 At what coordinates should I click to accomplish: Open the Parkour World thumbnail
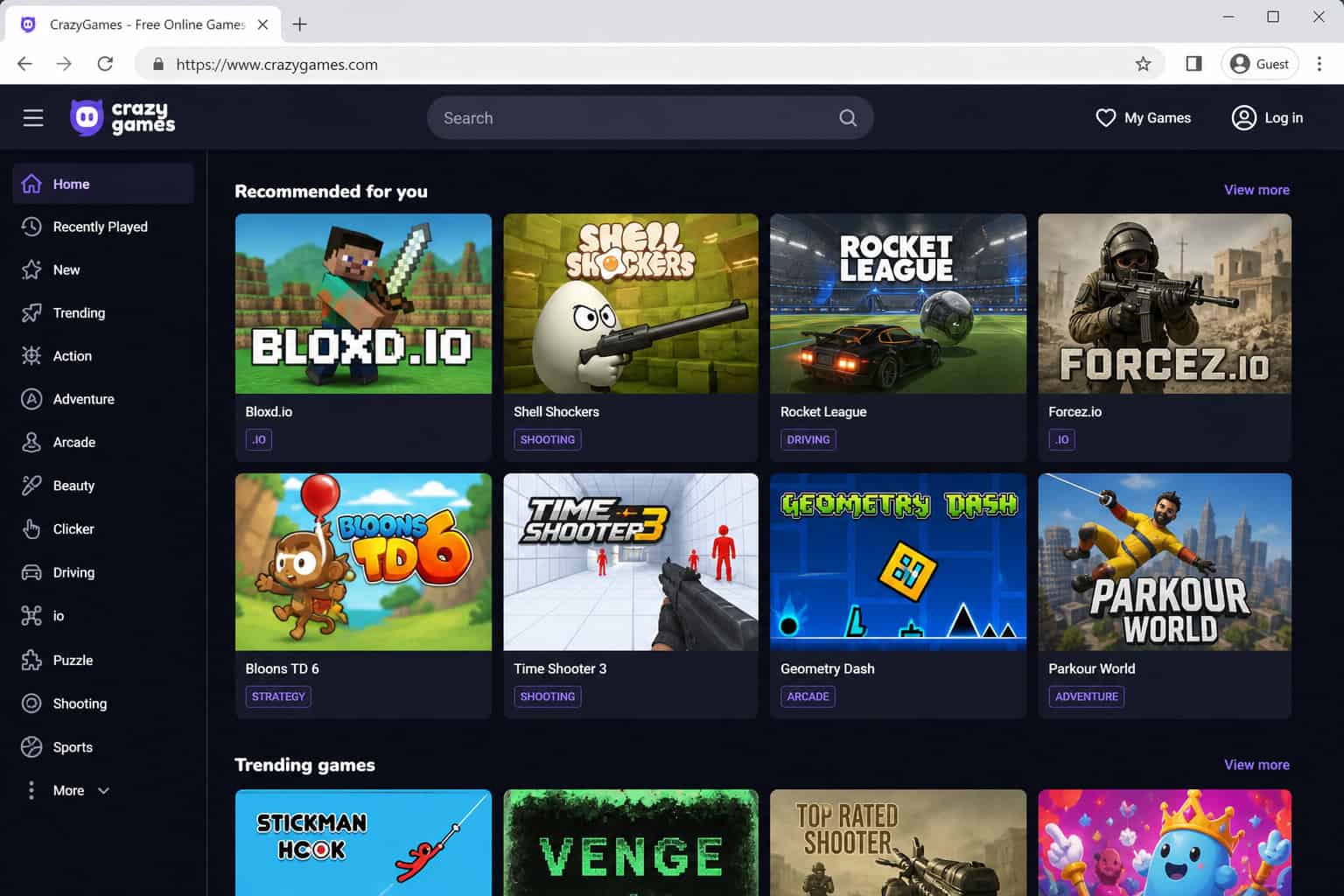tap(1165, 562)
